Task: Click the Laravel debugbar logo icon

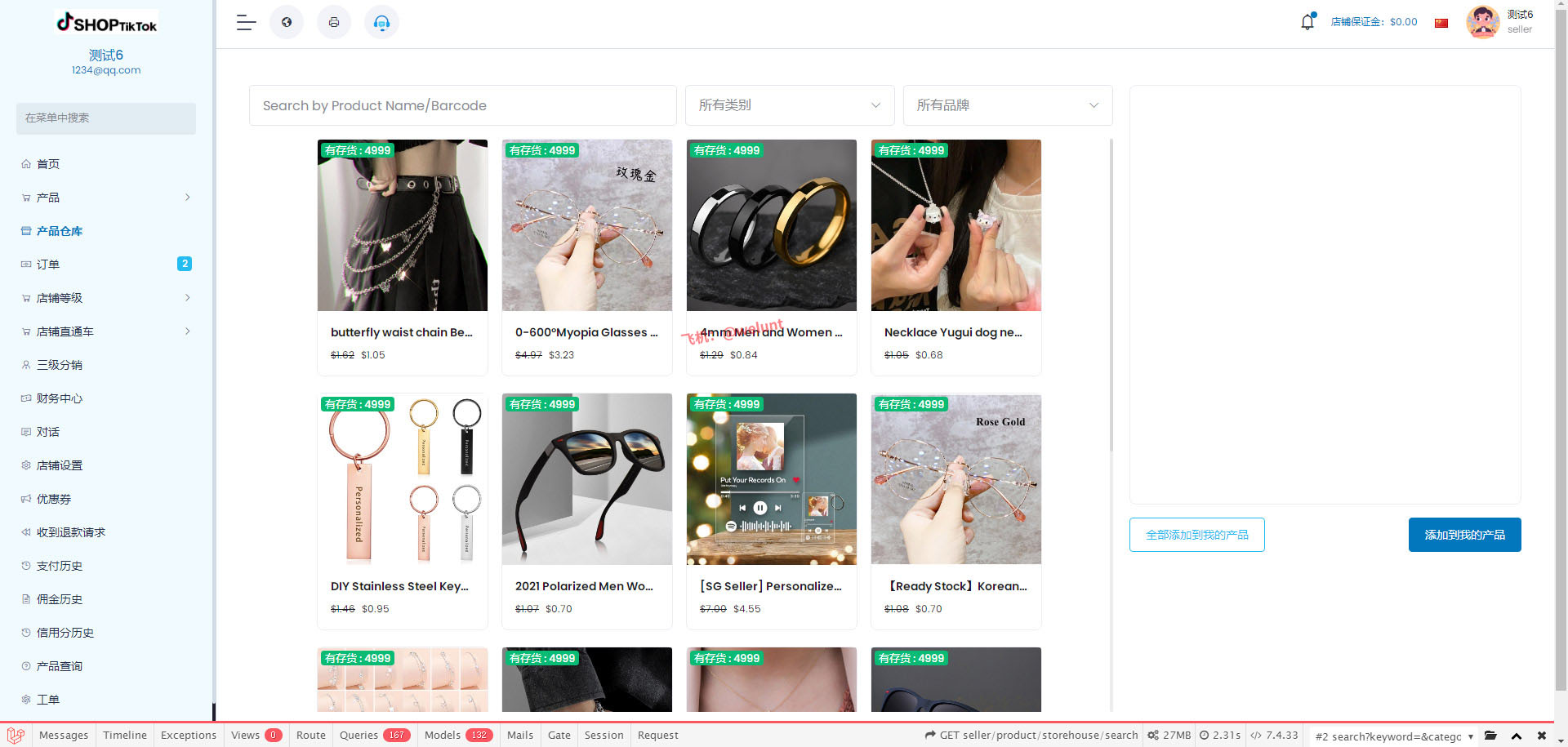Action: pos(16,735)
